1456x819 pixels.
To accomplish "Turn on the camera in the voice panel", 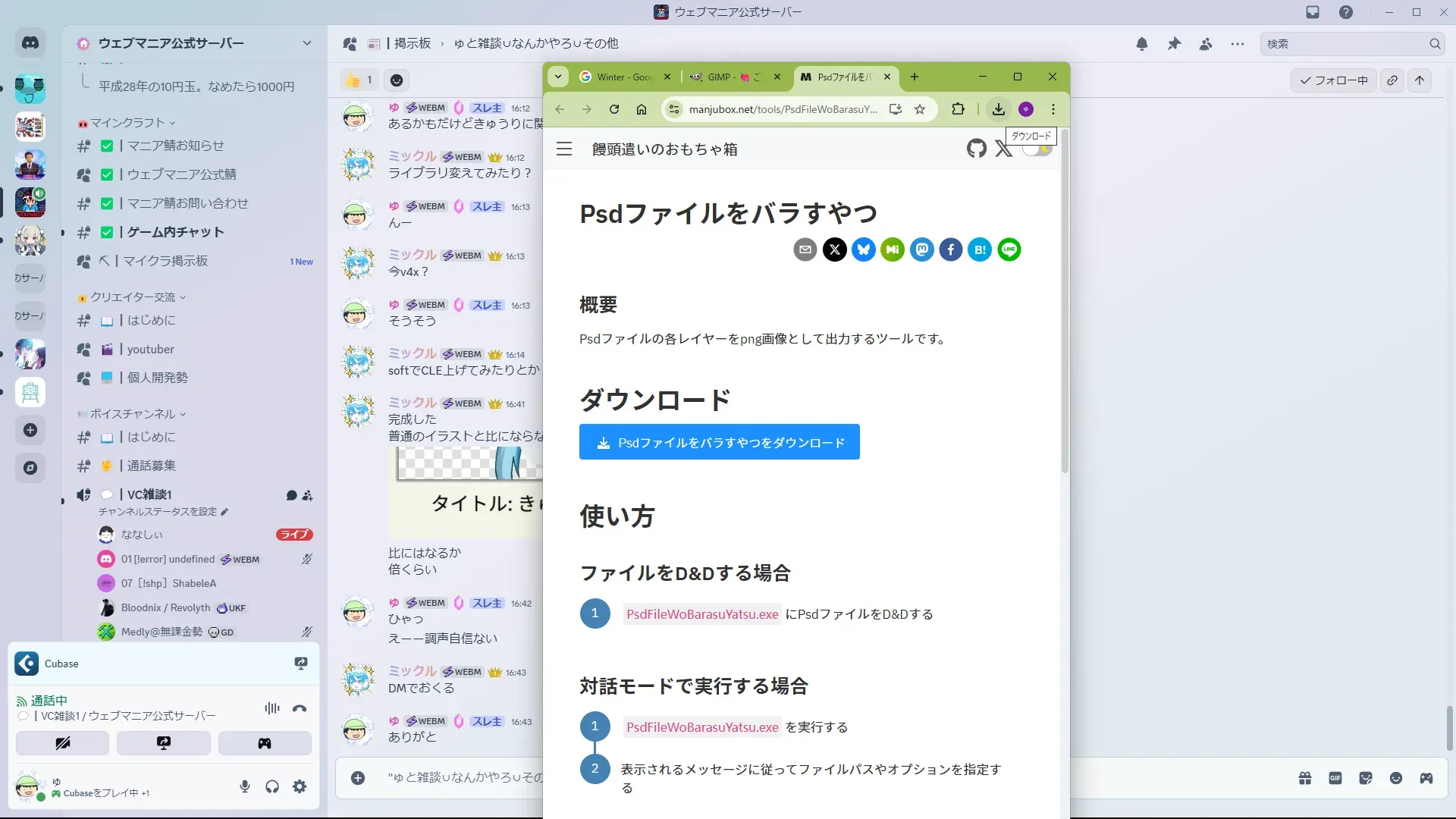I will click(x=62, y=743).
